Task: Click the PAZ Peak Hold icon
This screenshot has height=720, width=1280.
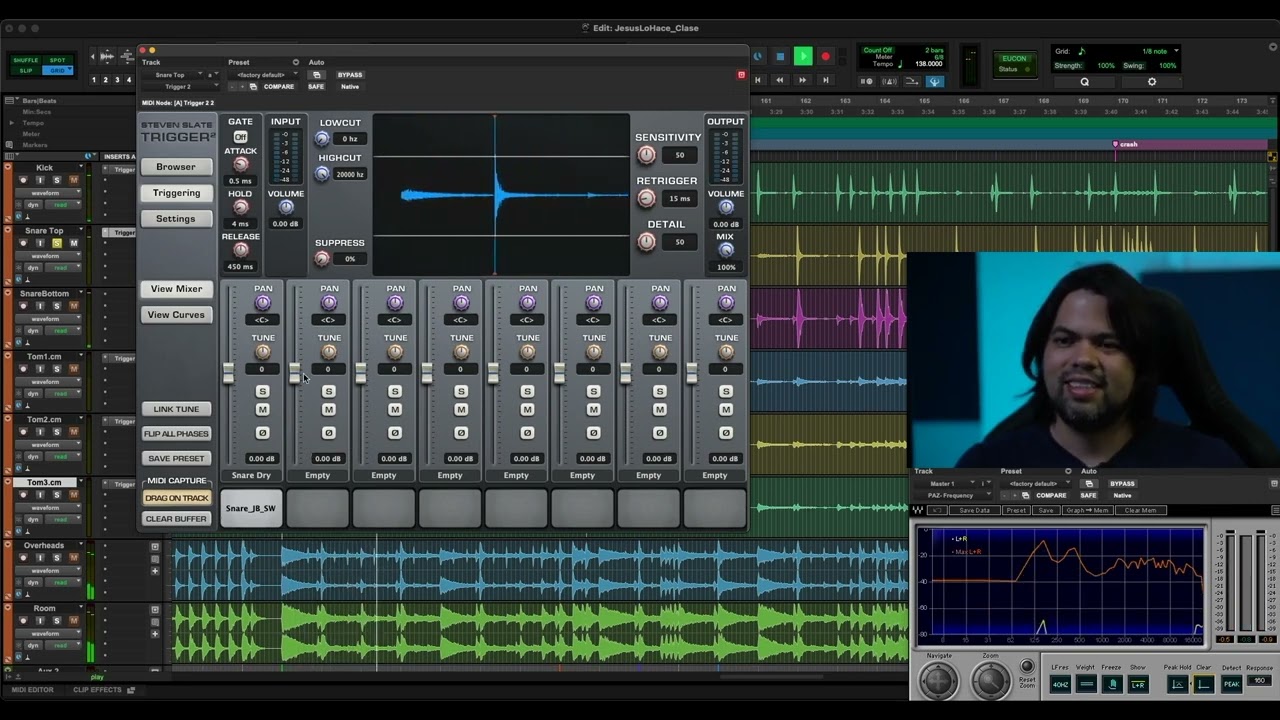Action: tap(1178, 684)
